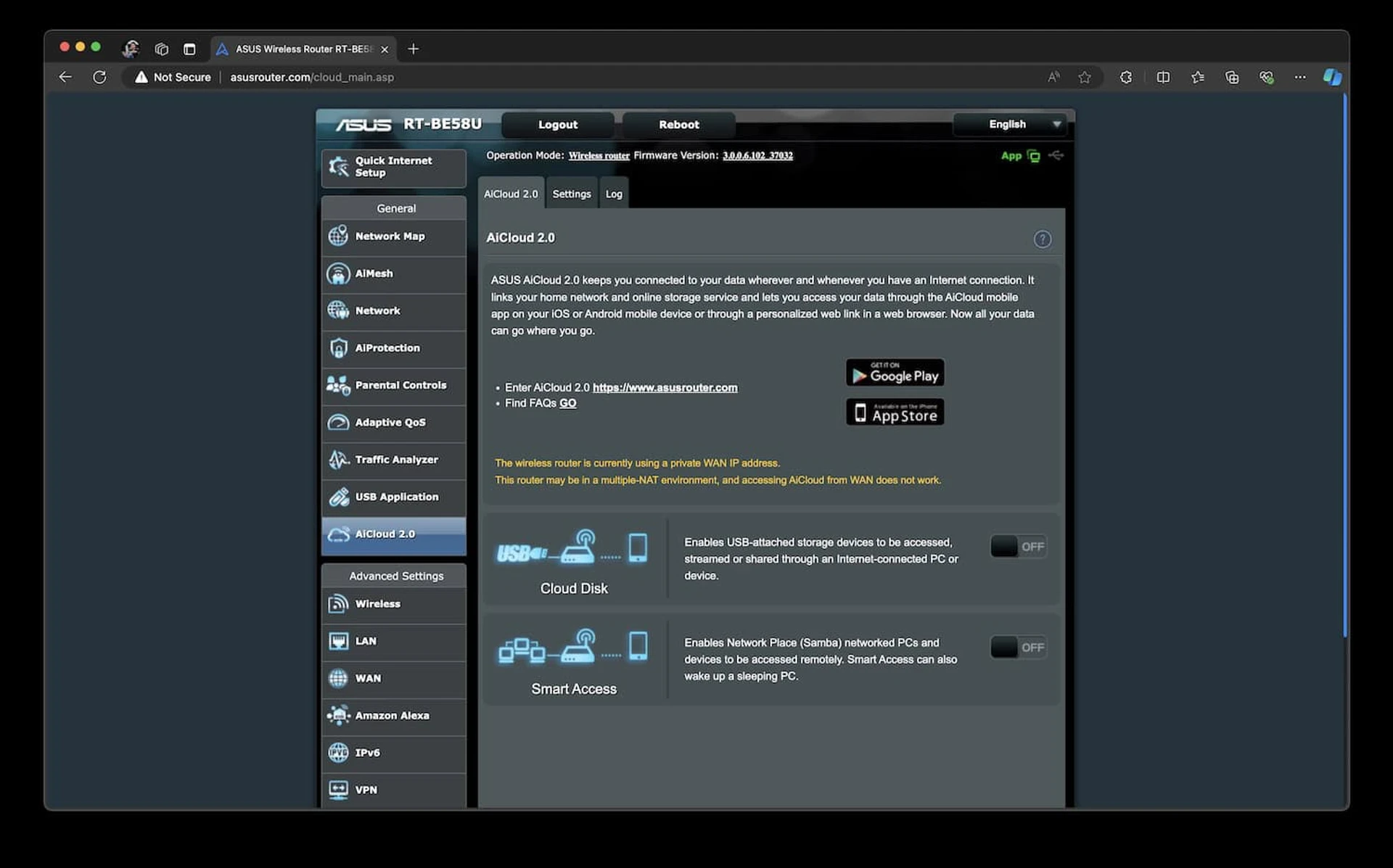The image size is (1393, 868).
Task: Open the Copilot sidebar icon
Action: click(1332, 77)
